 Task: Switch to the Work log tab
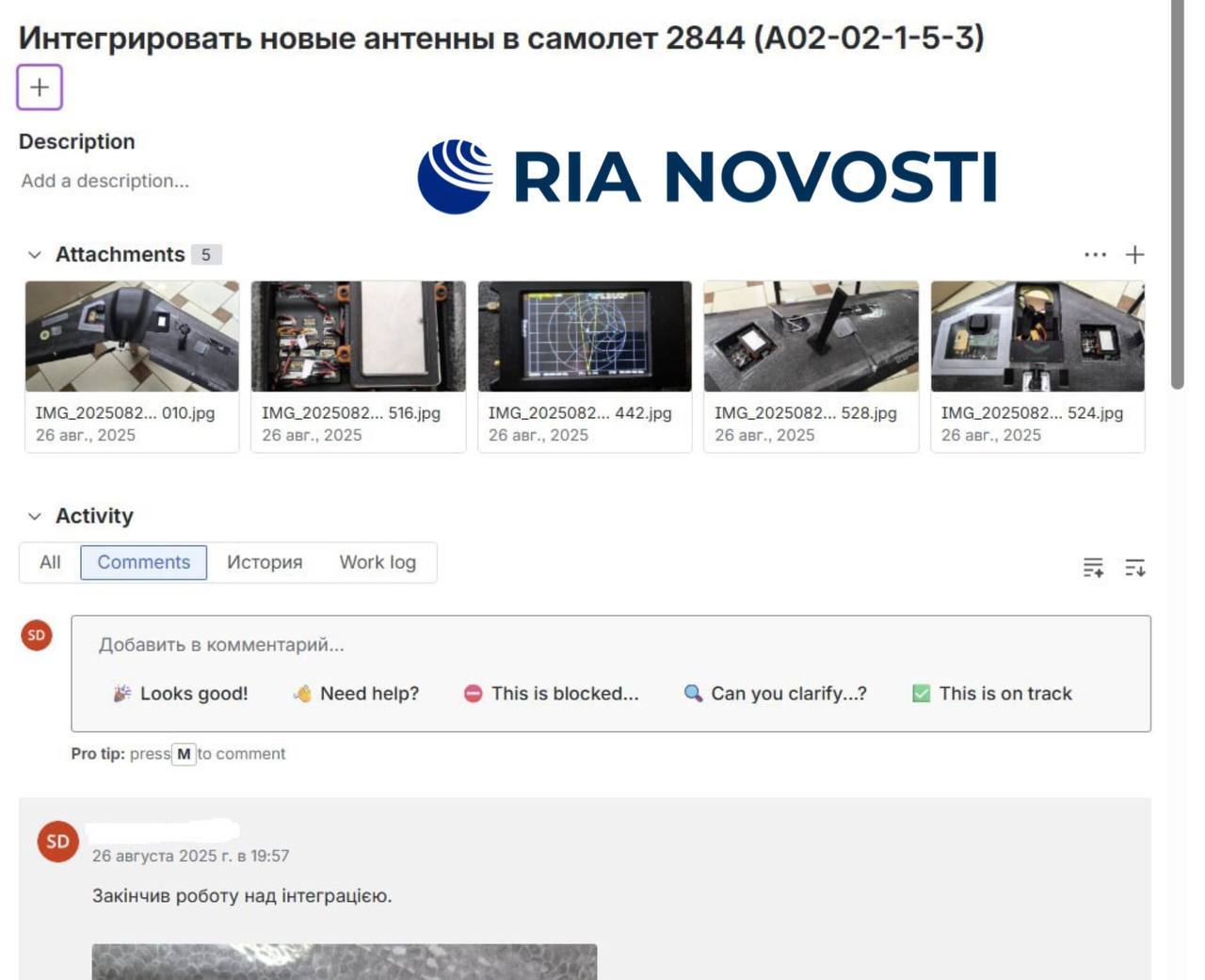(x=378, y=563)
